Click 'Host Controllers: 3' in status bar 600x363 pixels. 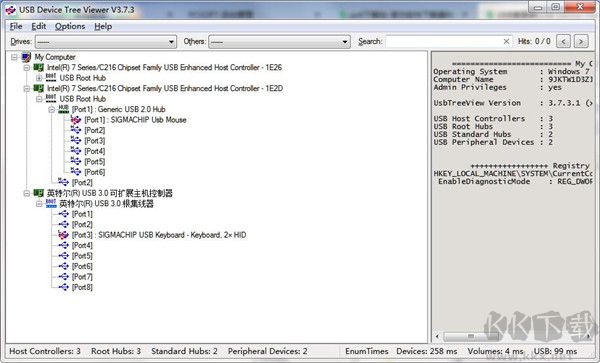45,351
